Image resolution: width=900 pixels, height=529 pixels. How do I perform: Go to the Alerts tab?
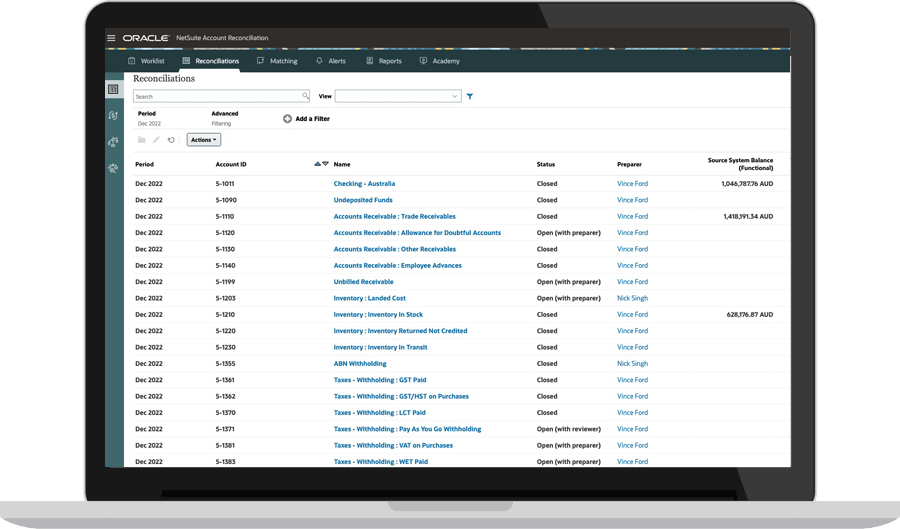click(x=331, y=61)
